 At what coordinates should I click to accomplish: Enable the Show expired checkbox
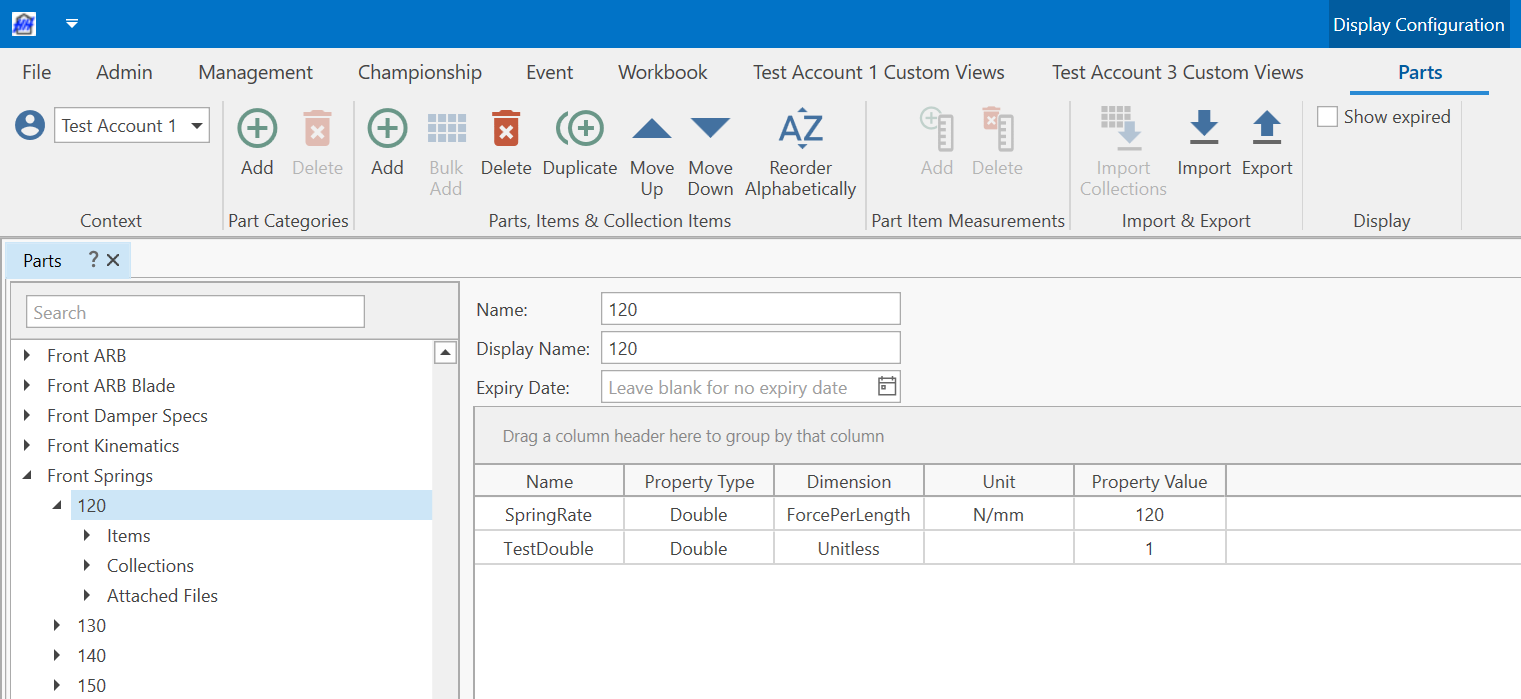click(x=1328, y=117)
